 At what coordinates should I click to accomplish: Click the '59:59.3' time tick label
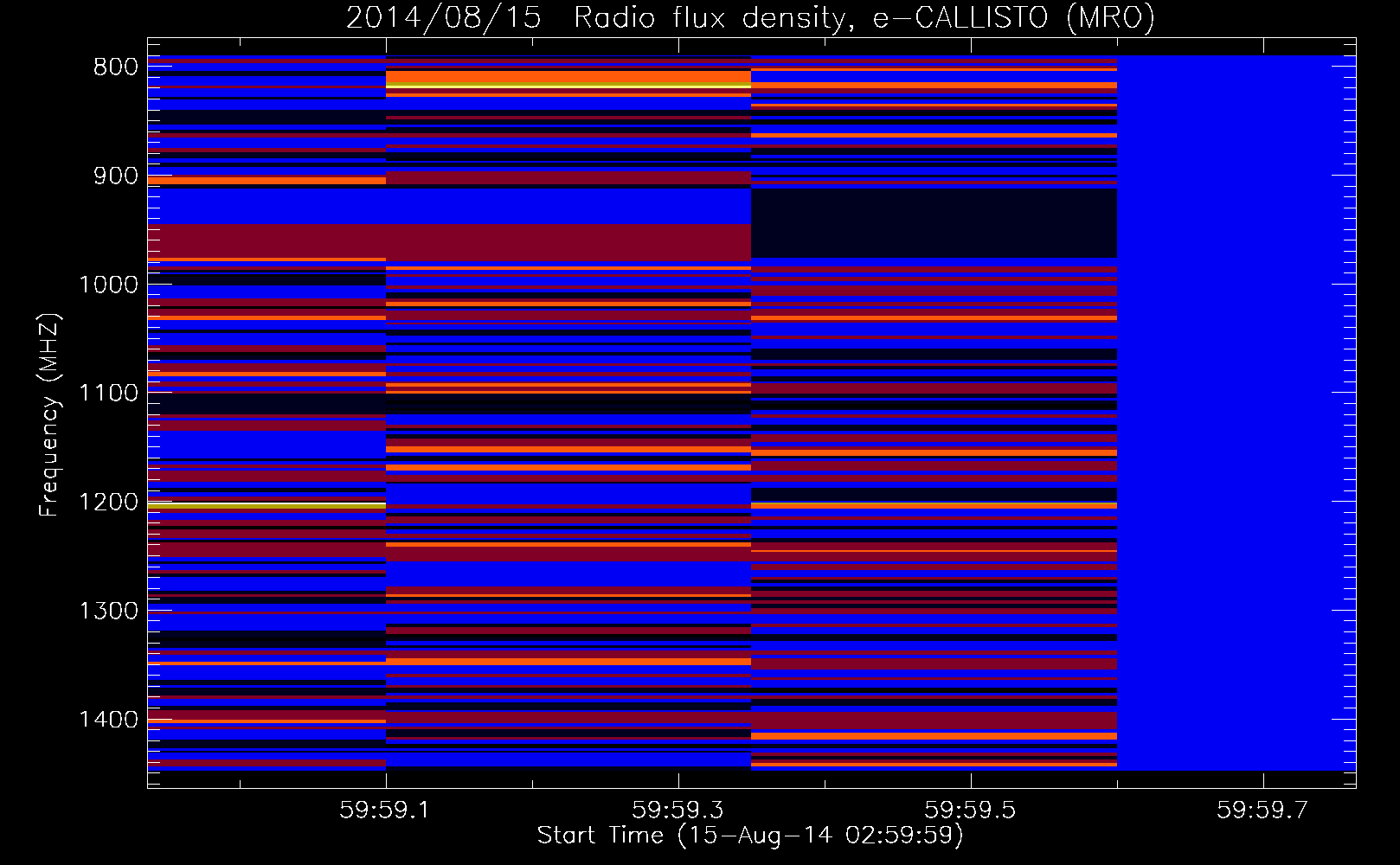[678, 810]
